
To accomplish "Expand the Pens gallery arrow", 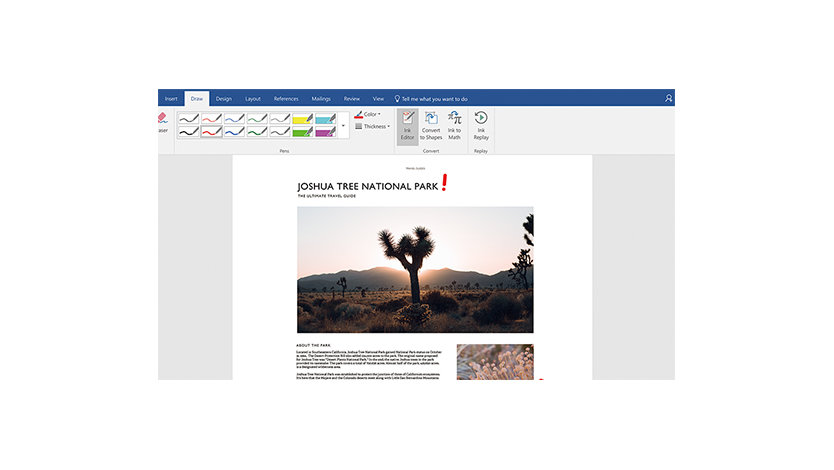I will pos(344,125).
